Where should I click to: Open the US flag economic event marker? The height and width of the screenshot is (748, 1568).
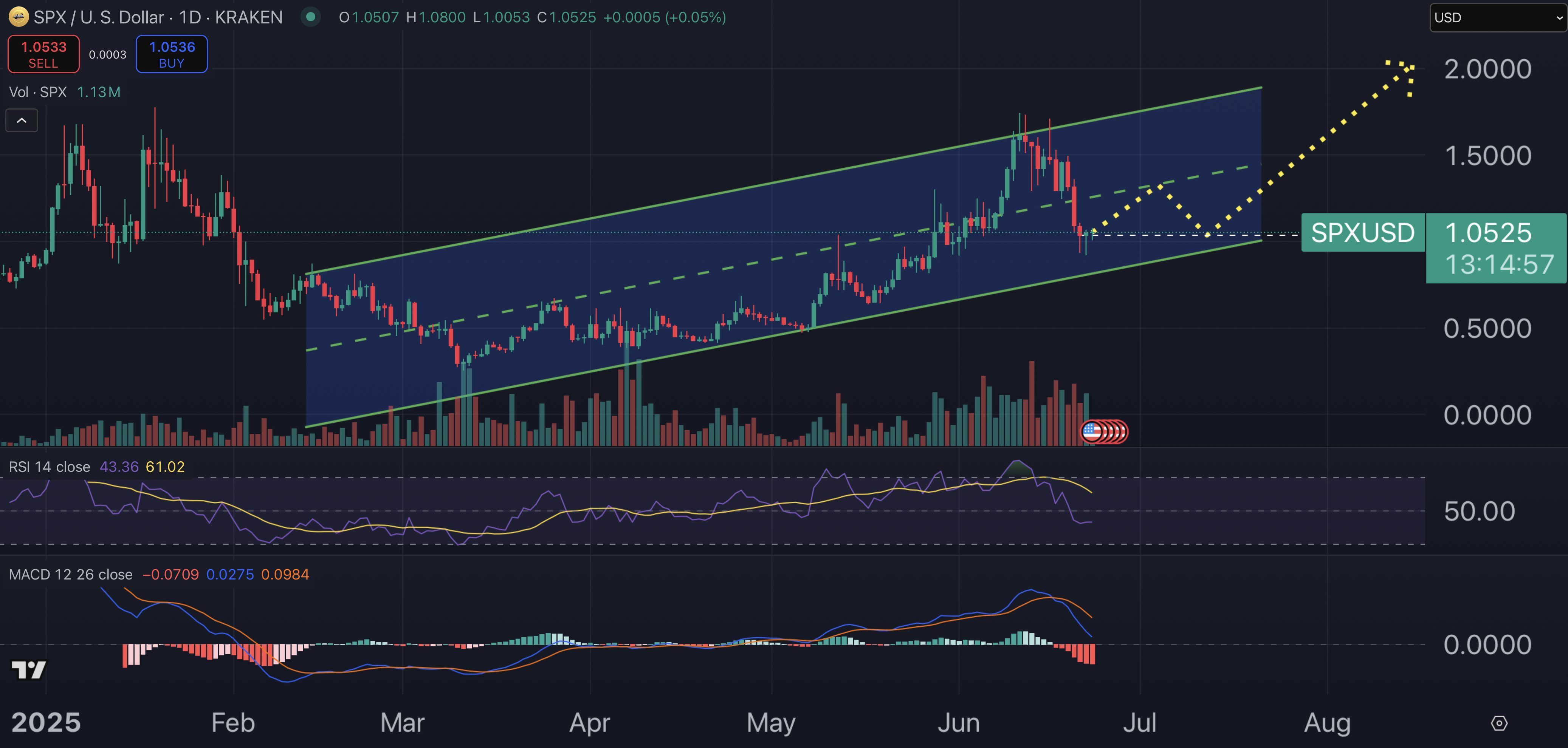pyautogui.click(x=1092, y=432)
